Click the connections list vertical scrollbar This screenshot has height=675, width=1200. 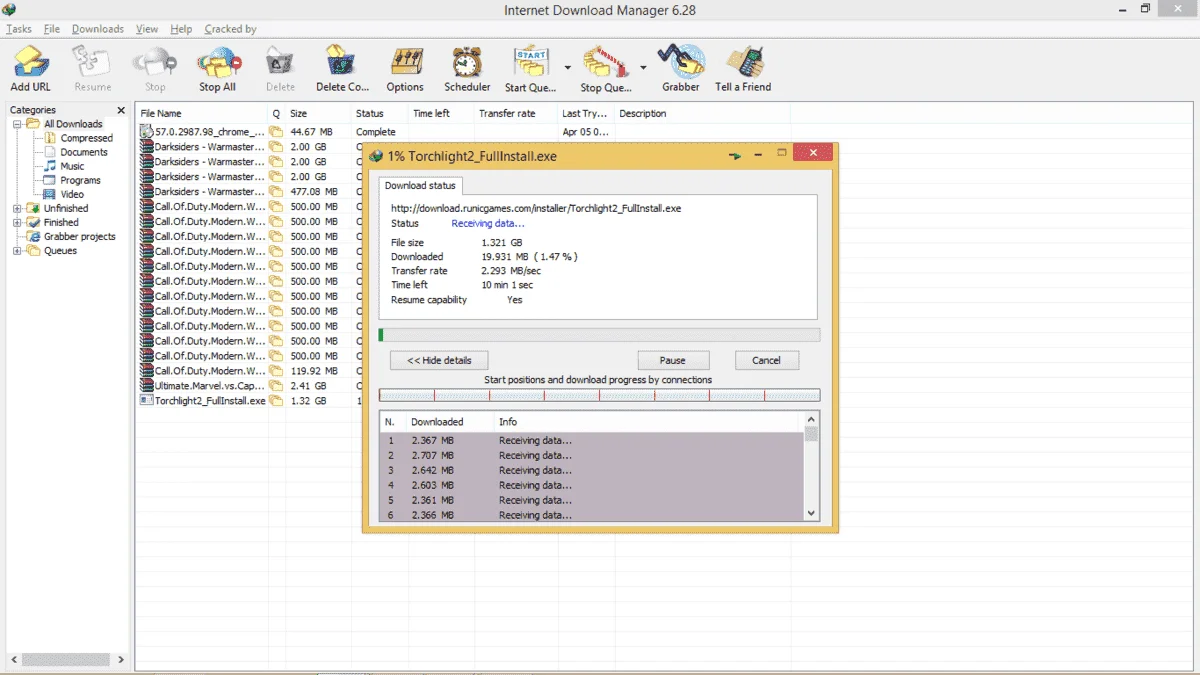pyautogui.click(x=811, y=466)
